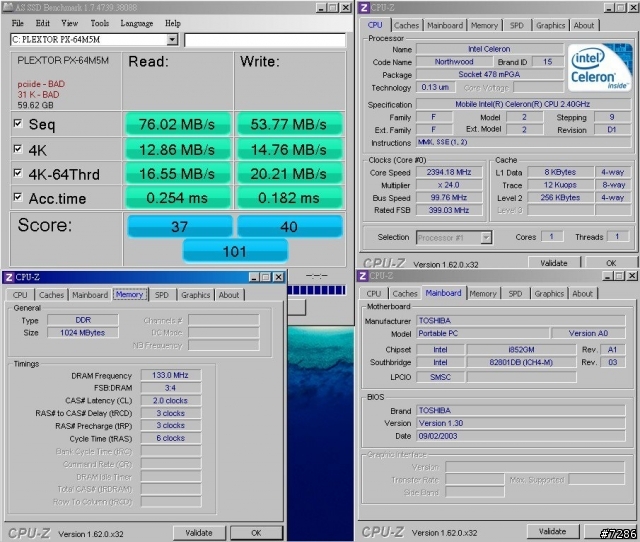Select About tab in the Mainboard CPU-Z window
Screen dimensions: 640x542
pos(582,293)
